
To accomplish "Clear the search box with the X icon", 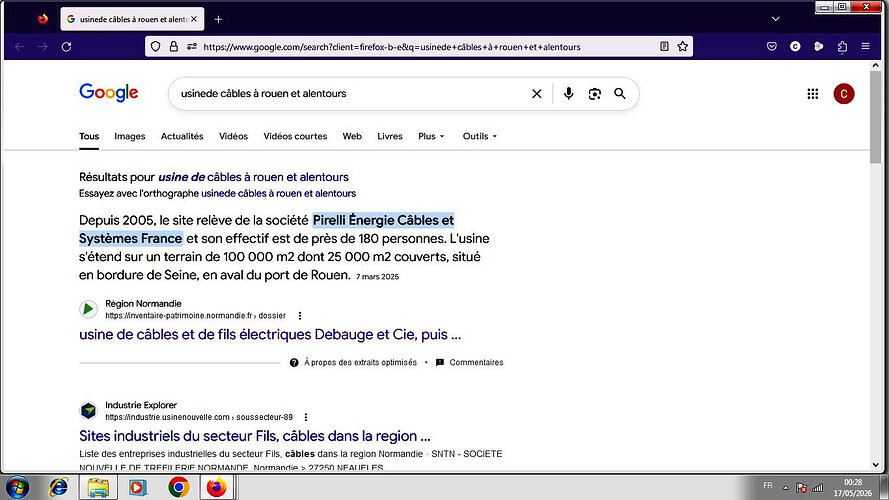I will (536, 94).
